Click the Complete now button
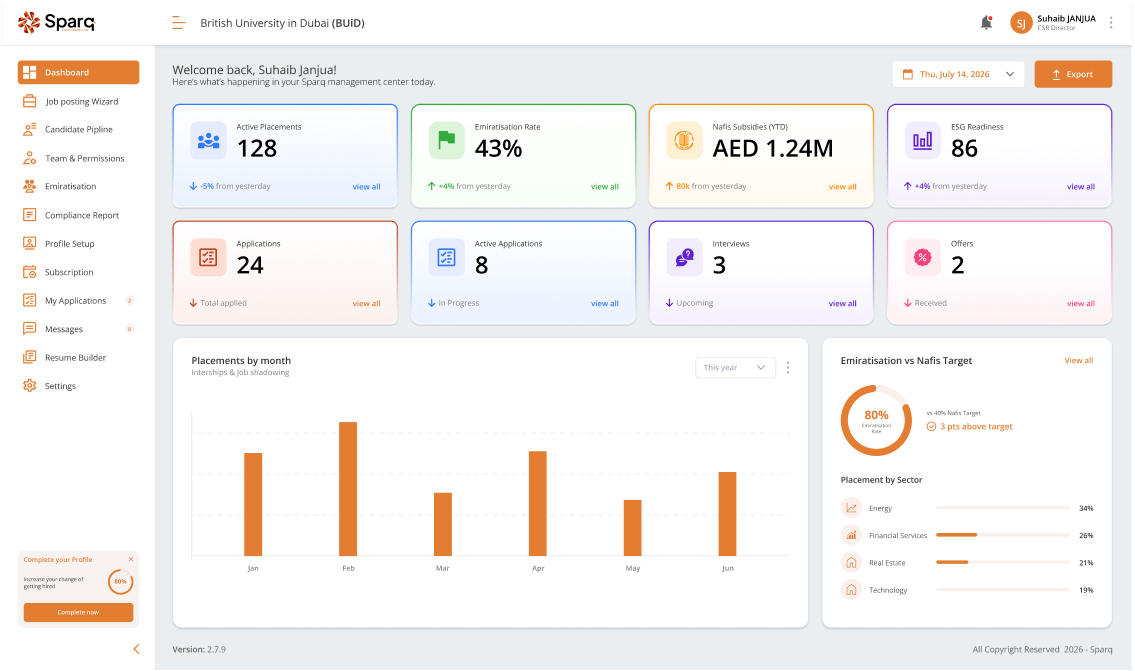1135x671 pixels. pos(78,612)
